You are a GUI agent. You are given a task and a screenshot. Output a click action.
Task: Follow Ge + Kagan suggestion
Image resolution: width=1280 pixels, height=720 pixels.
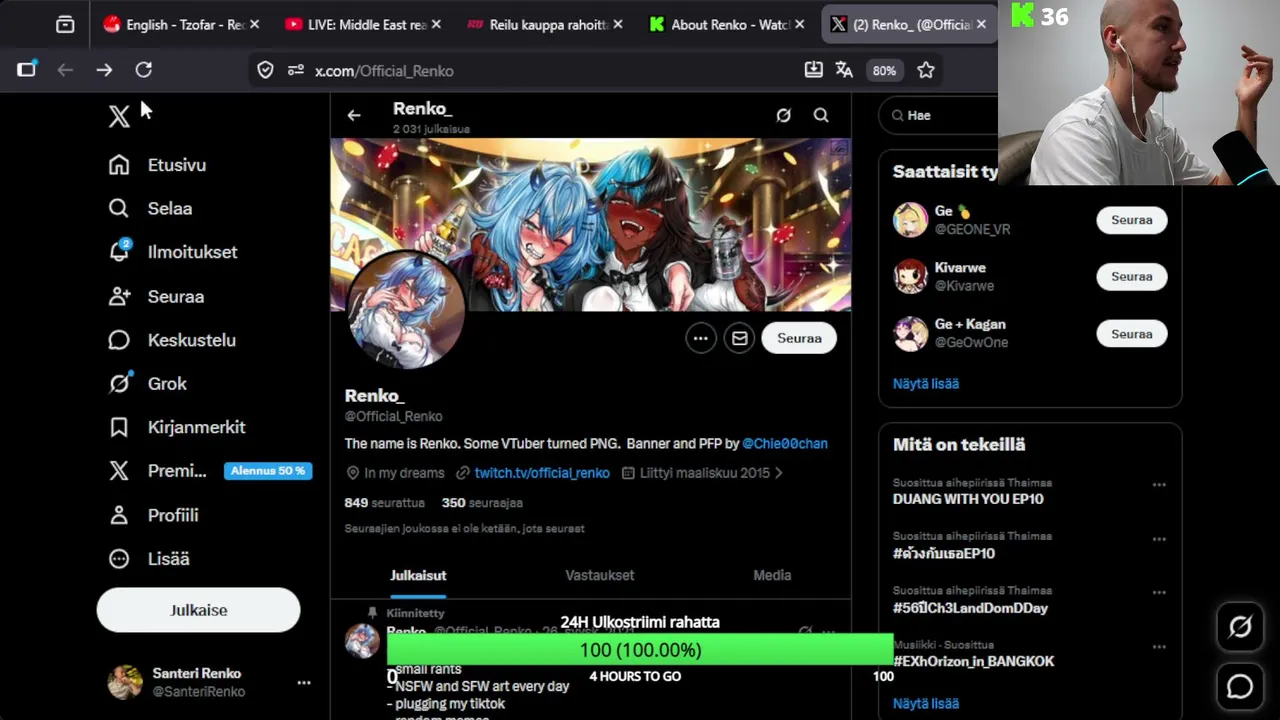point(1132,334)
